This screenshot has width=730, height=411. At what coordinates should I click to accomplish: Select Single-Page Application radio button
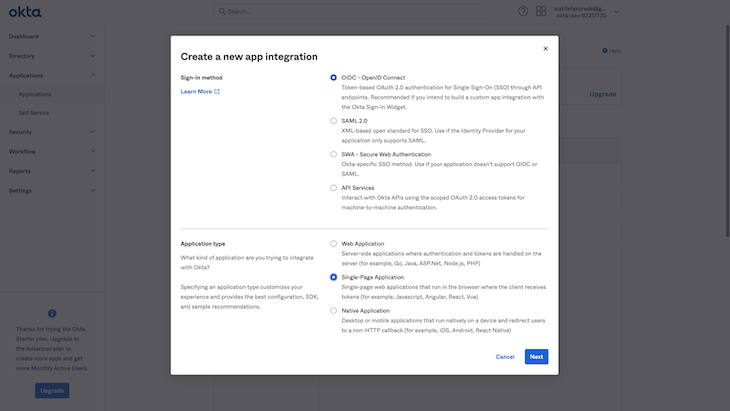(x=333, y=277)
